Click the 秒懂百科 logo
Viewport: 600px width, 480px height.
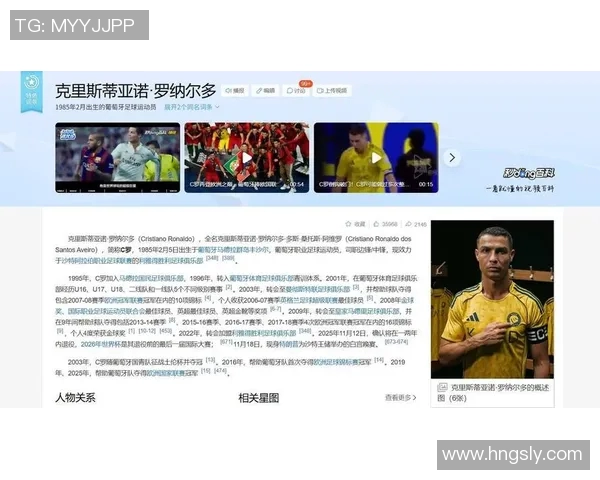[x=529, y=173]
